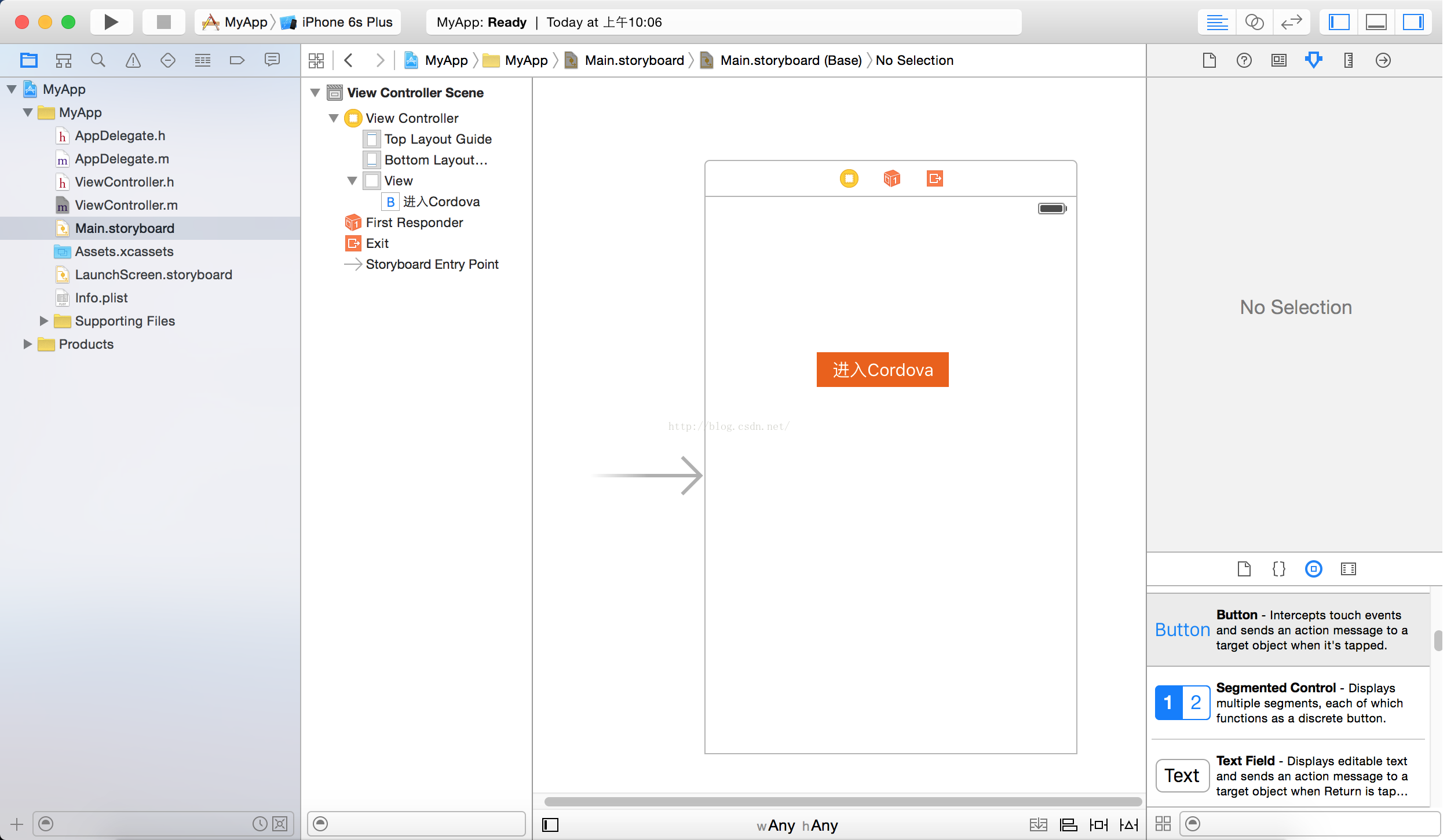The width and height of the screenshot is (1447, 840).
Task: Show the Symbol navigator
Action: point(63,60)
